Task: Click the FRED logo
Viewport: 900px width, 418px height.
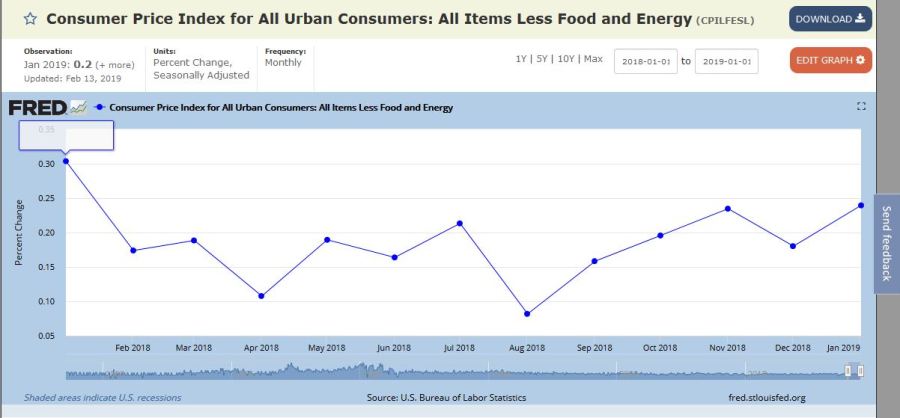Action: coord(37,108)
